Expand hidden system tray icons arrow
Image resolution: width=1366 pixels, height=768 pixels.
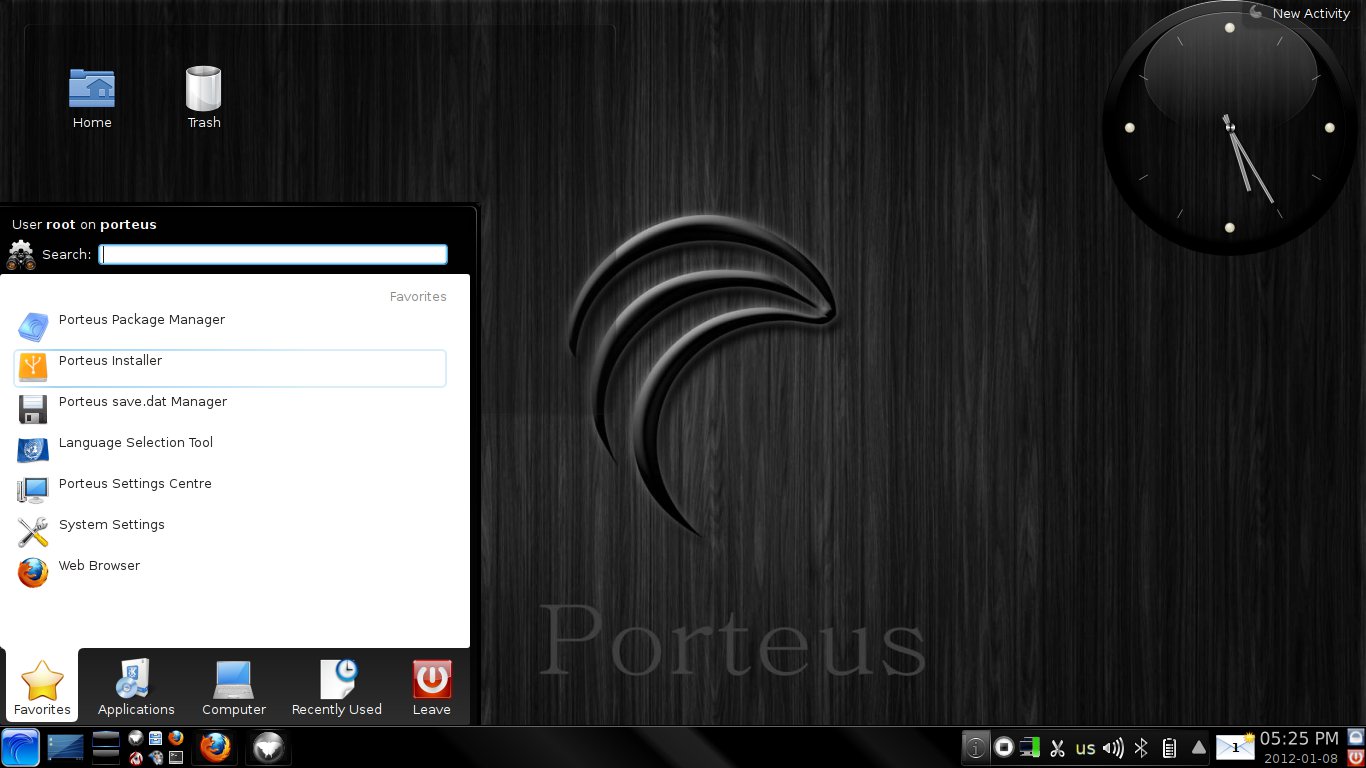coord(1198,747)
